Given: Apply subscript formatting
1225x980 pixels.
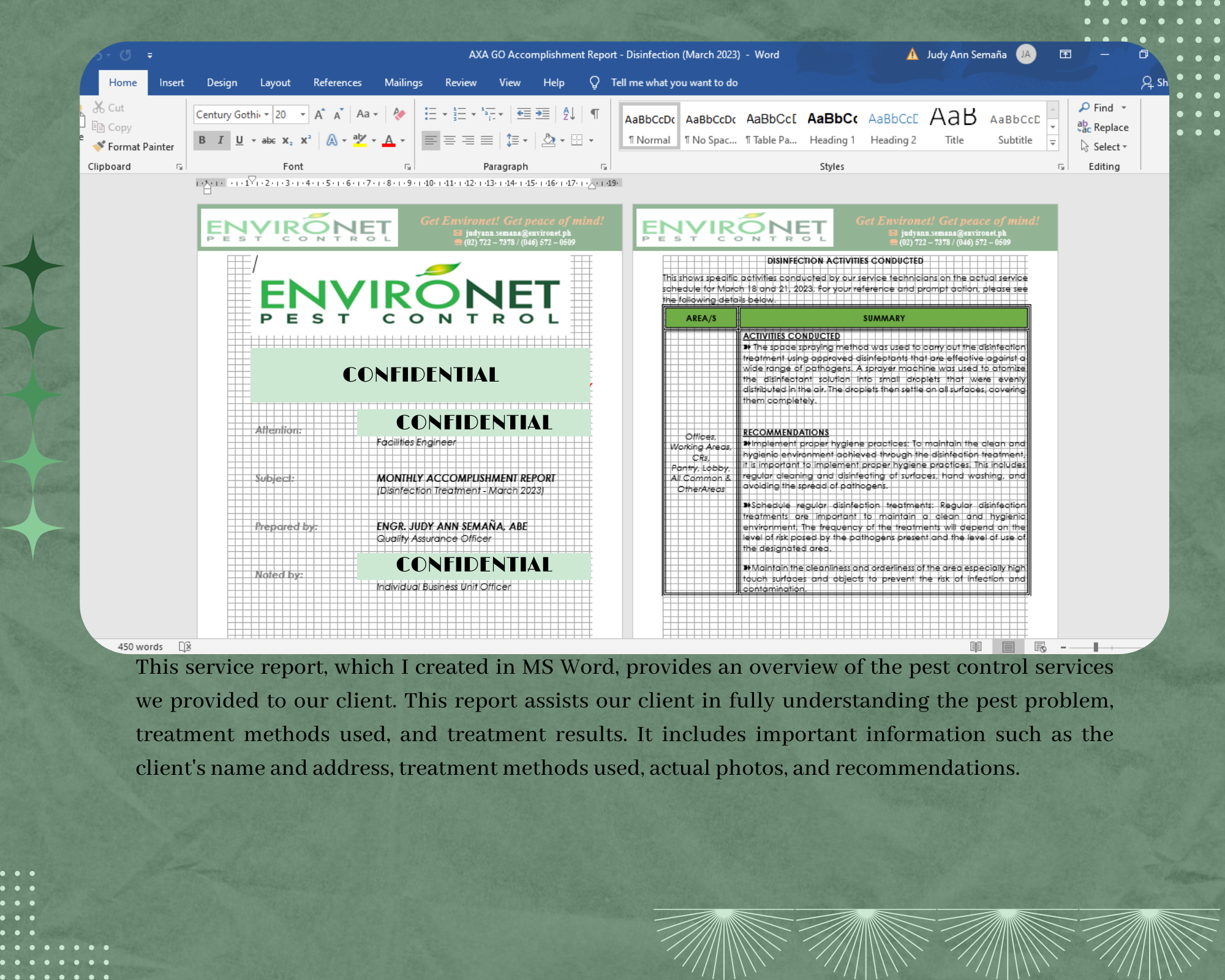Looking at the screenshot, I should pyautogui.click(x=287, y=140).
